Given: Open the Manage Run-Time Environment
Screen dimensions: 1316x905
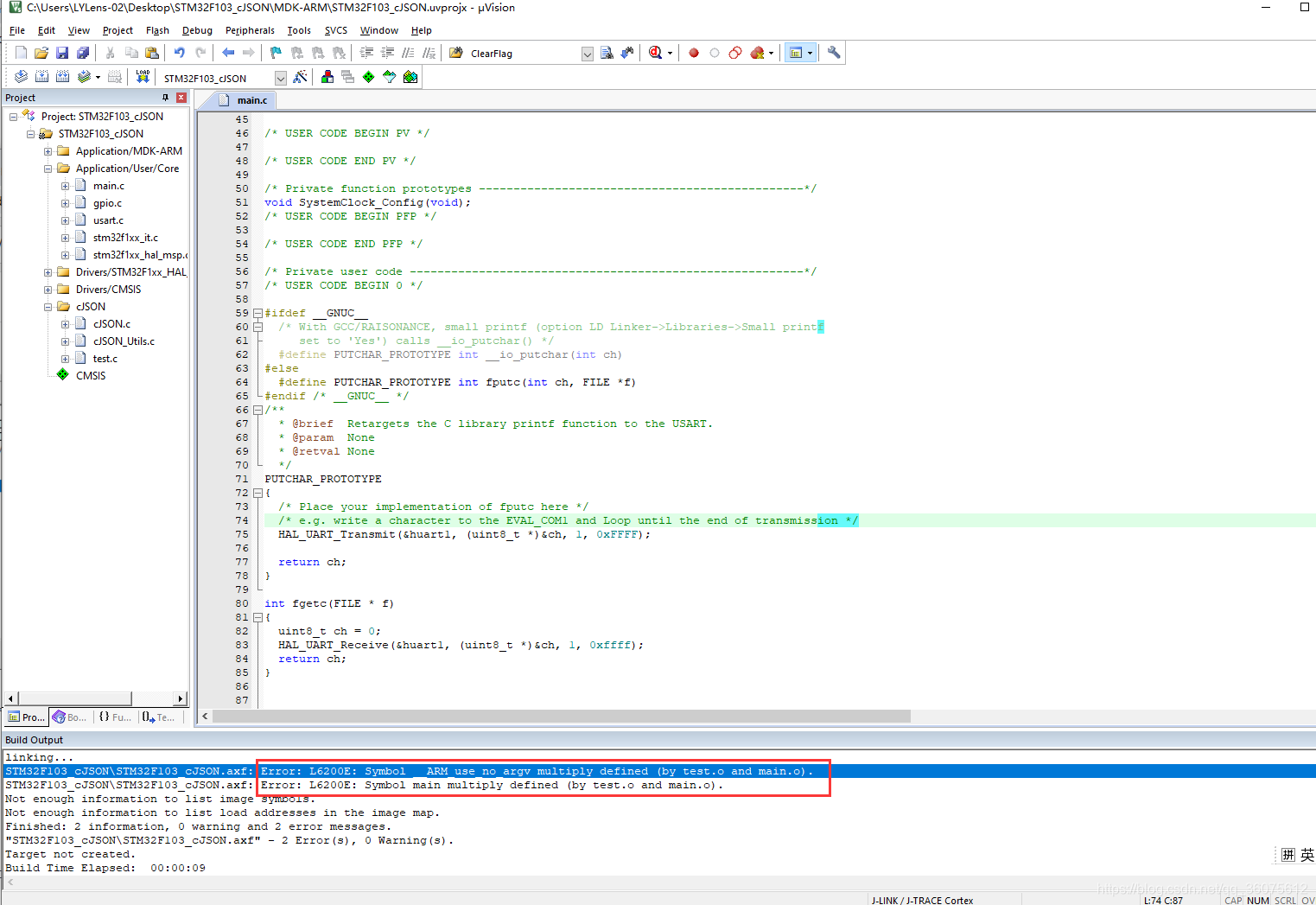Looking at the screenshot, I should click(x=369, y=77).
